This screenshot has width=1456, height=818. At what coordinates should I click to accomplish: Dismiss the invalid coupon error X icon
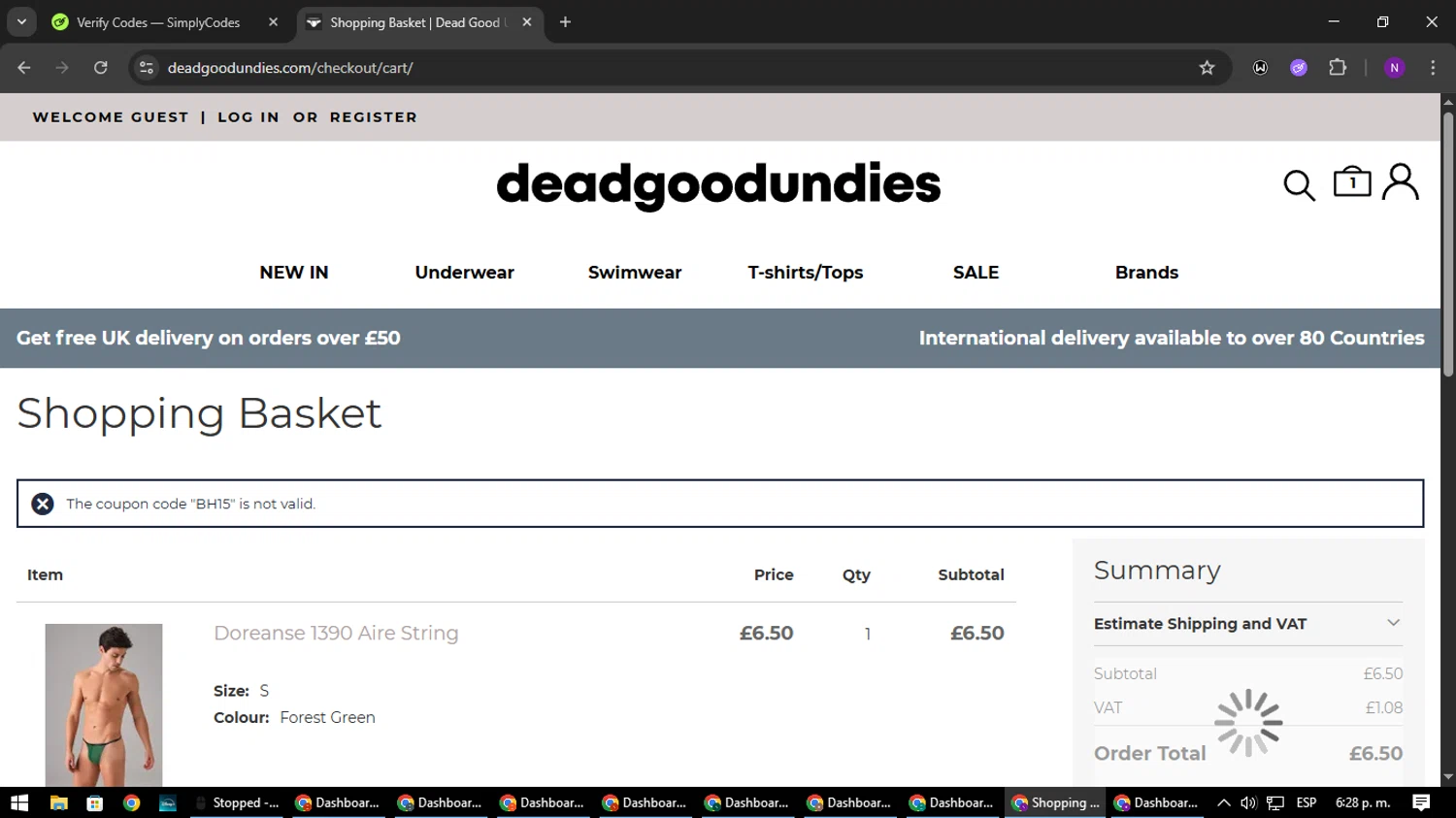click(x=43, y=504)
